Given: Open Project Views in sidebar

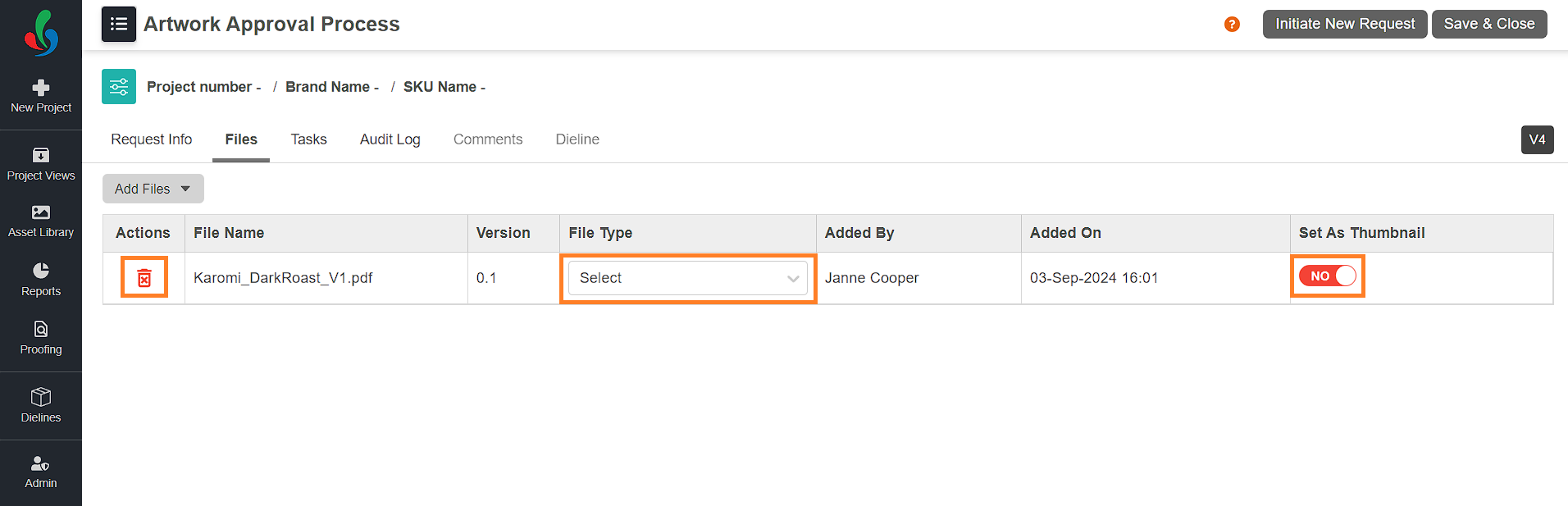Looking at the screenshot, I should pos(41,164).
